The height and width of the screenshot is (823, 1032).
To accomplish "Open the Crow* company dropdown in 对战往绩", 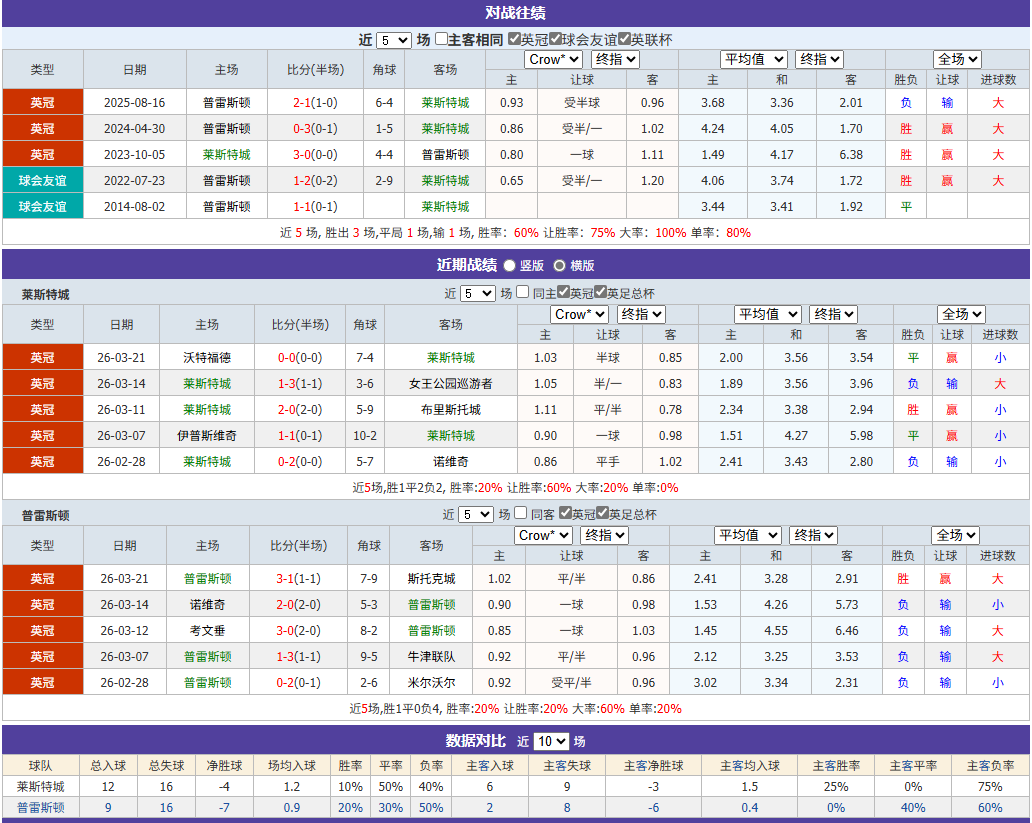I will click(x=552, y=60).
